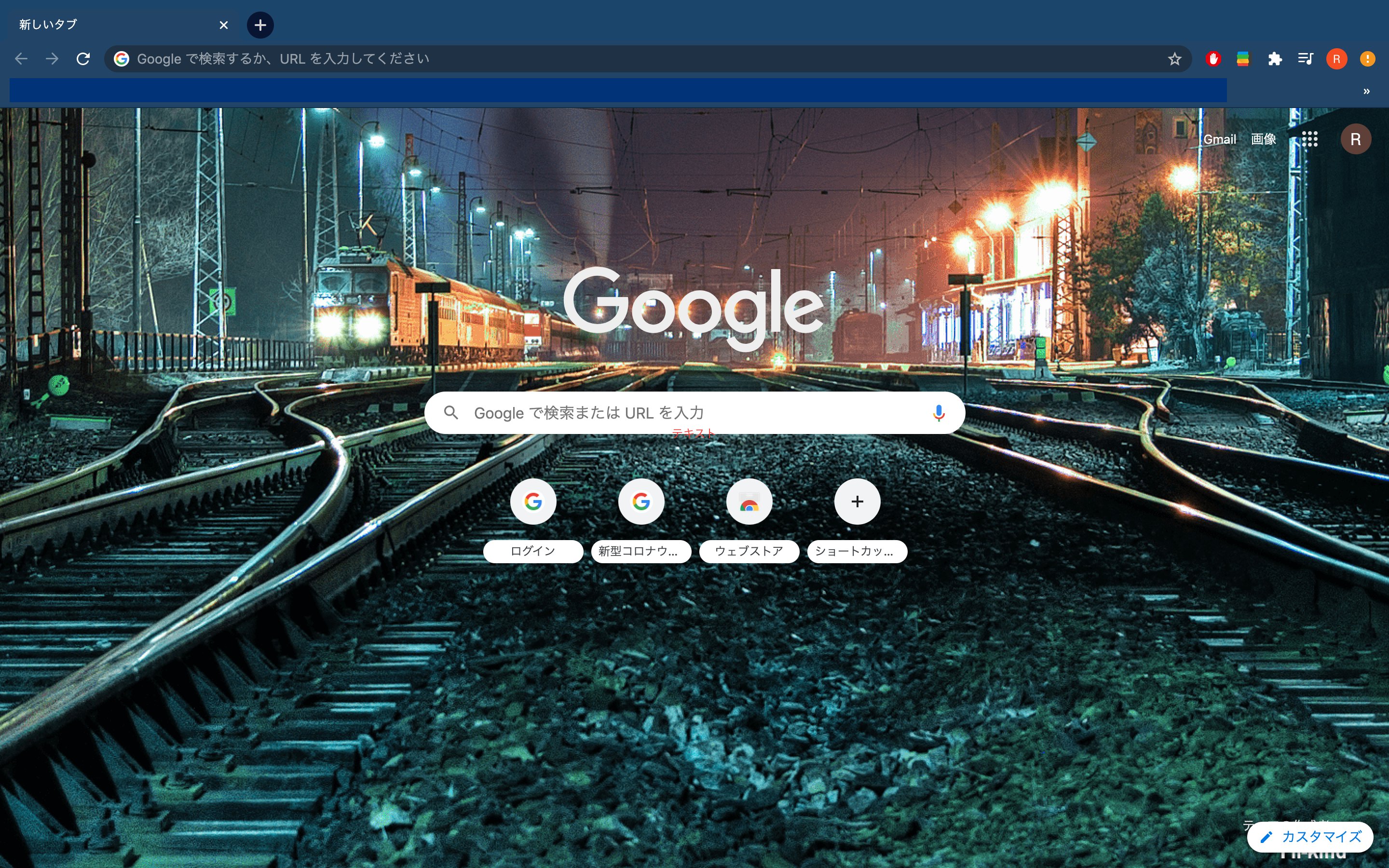Open the colorful striped extension icon
This screenshot has height=868, width=1389.
click(x=1243, y=58)
